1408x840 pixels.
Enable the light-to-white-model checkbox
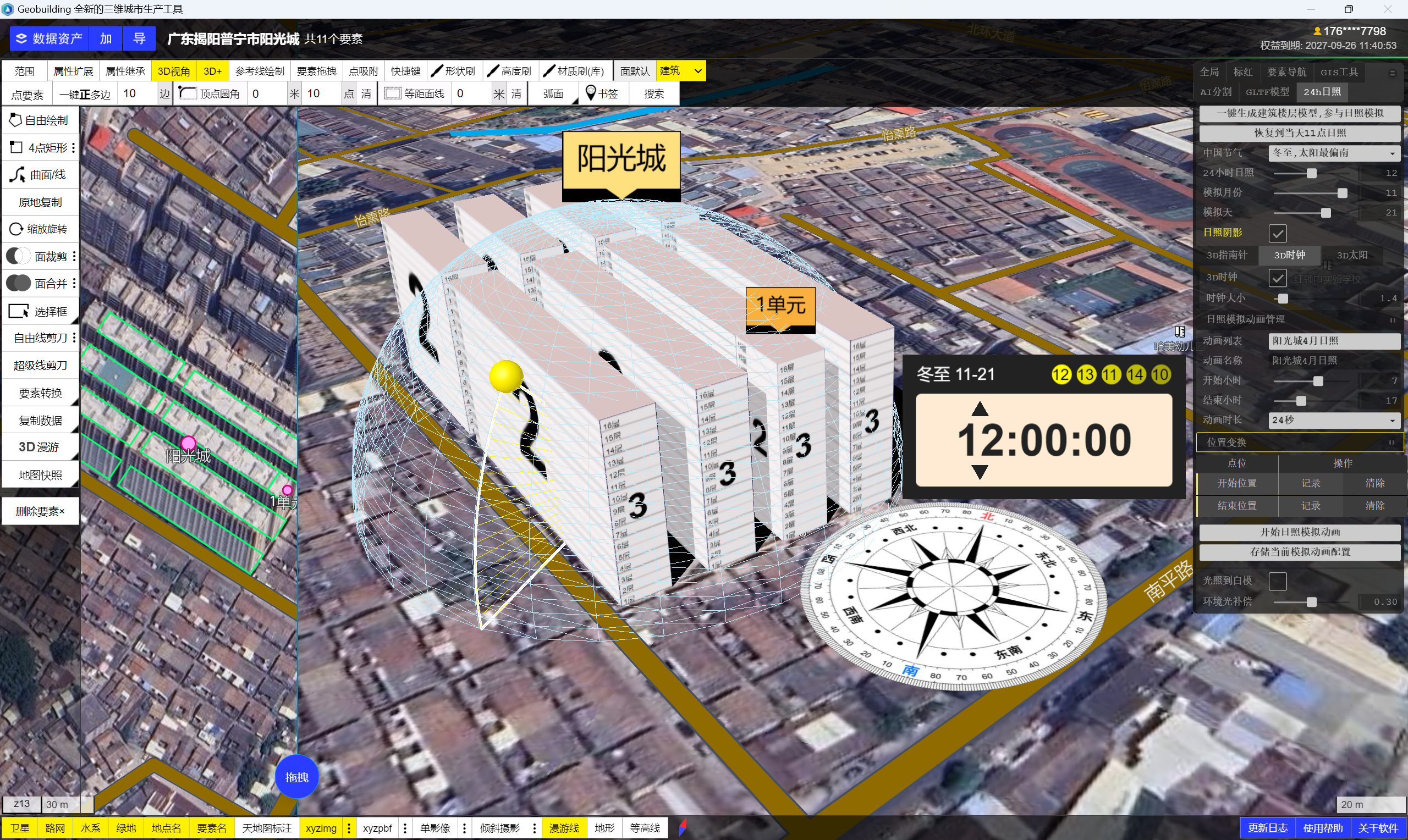[1277, 581]
